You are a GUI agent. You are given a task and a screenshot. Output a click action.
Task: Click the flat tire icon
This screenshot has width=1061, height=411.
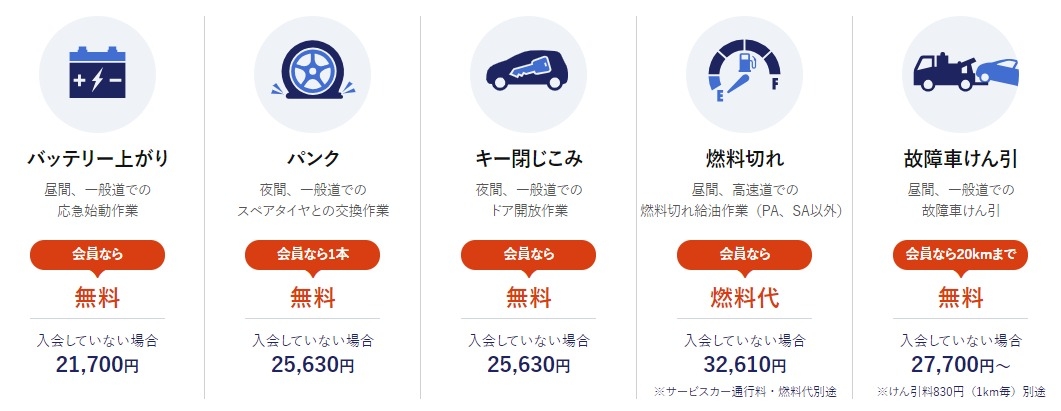pyautogui.click(x=313, y=71)
